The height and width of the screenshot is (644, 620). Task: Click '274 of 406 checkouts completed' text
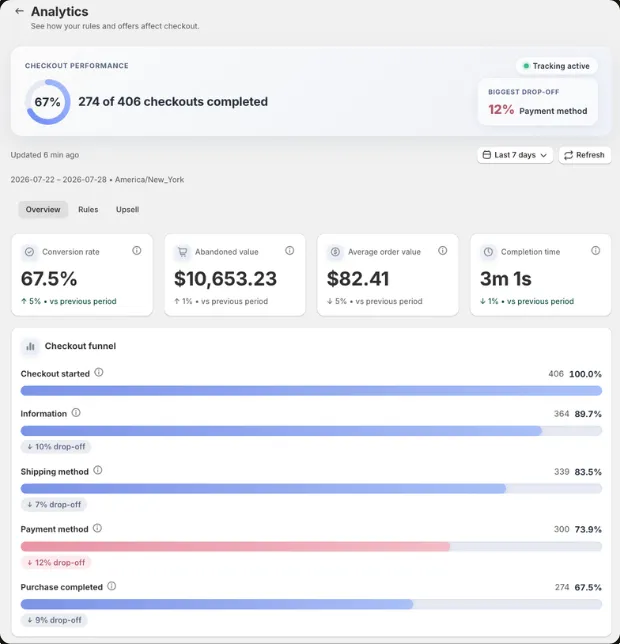point(173,101)
